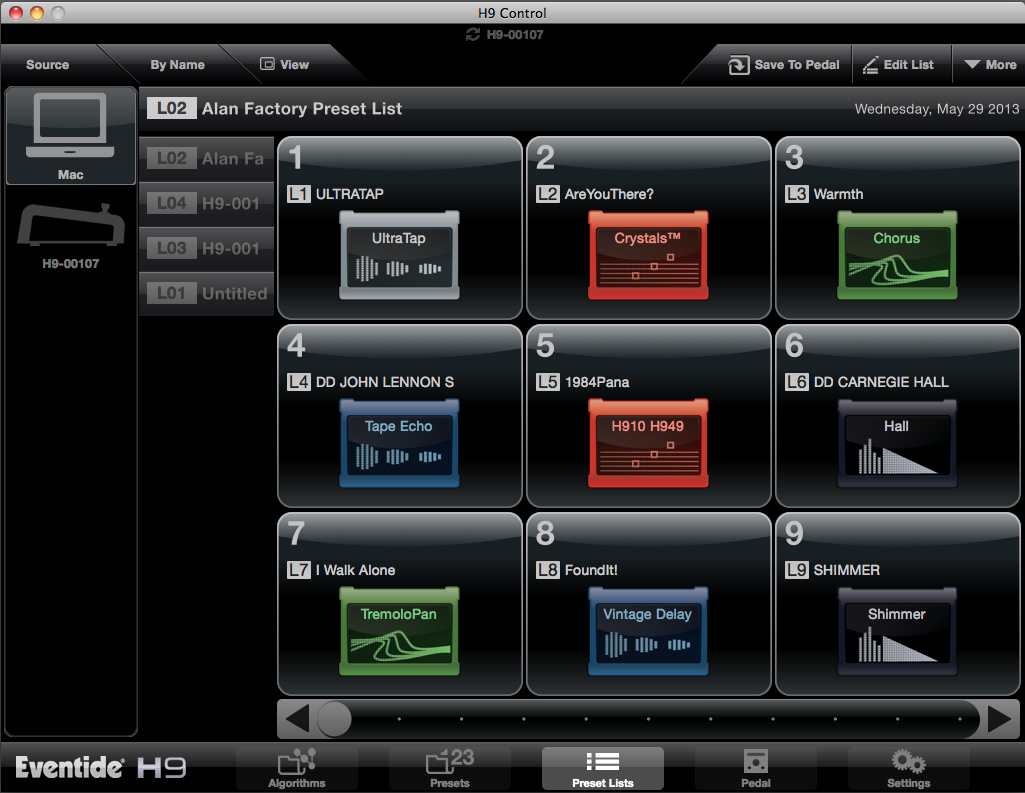
Task: Click the Warmth preset name
Action: click(x=839, y=194)
